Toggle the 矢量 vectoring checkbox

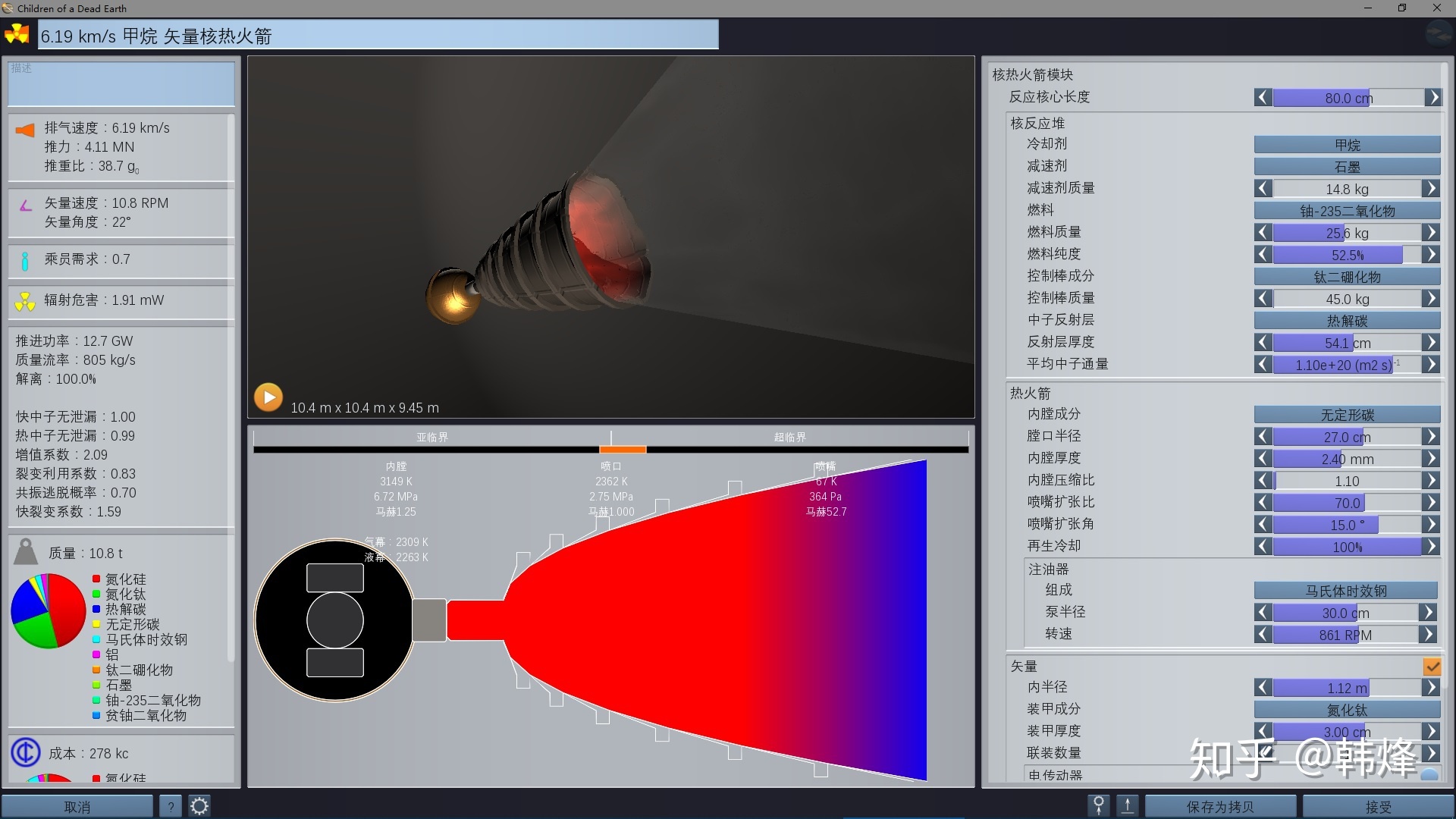coord(1432,667)
